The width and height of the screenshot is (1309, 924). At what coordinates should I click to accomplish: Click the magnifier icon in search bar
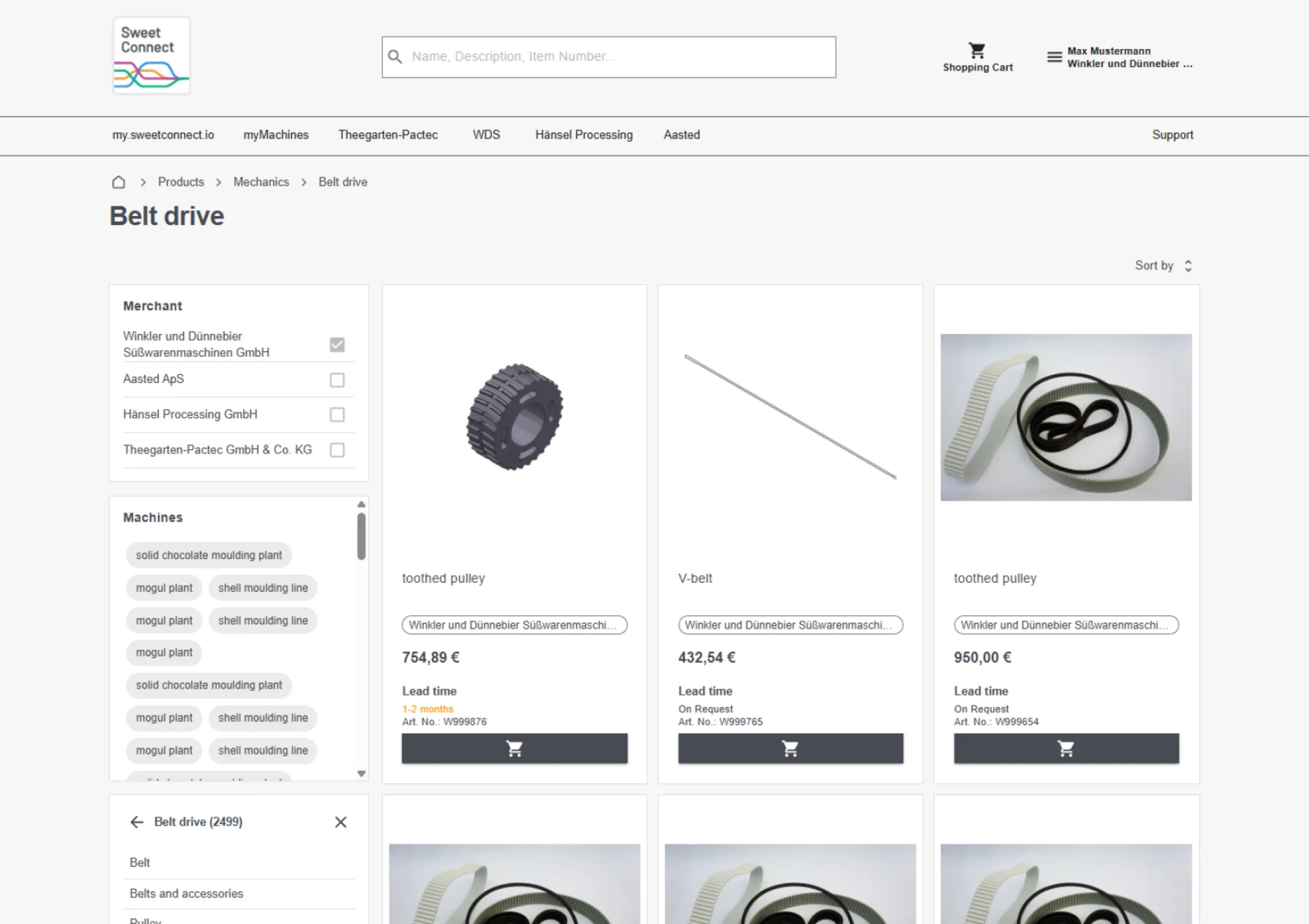click(395, 57)
